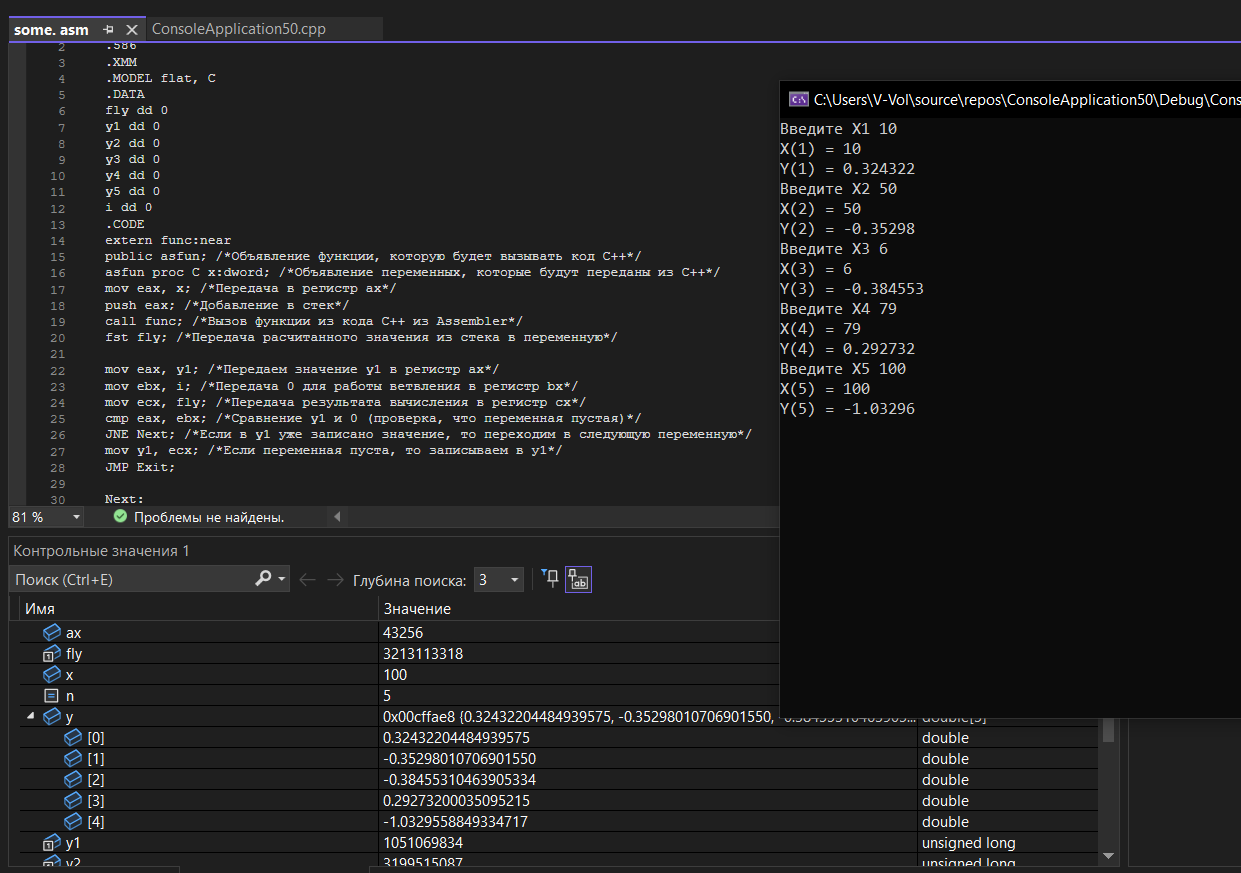Click the value 5 of n
The width and height of the screenshot is (1241, 873).
(387, 696)
